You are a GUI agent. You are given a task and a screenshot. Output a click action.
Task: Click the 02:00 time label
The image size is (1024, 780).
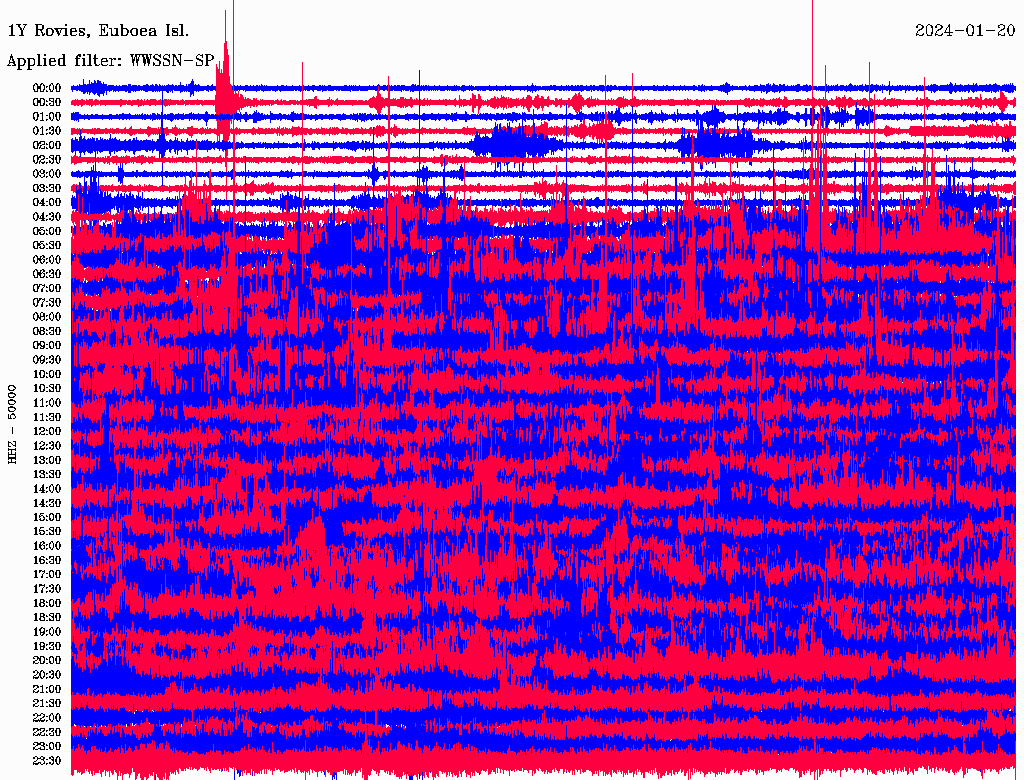tap(47, 145)
